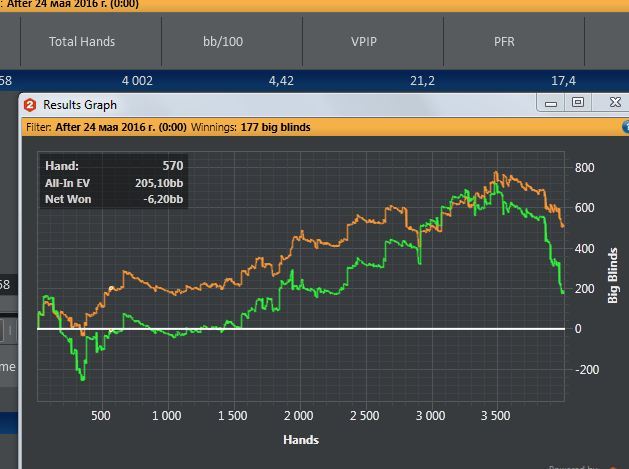The image size is (629, 469).
Task: Maximize the Results Graph window
Action: 578,103
